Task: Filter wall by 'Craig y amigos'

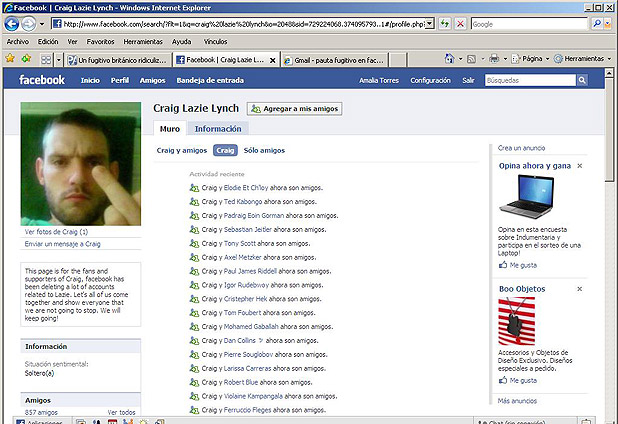Action: [x=182, y=150]
